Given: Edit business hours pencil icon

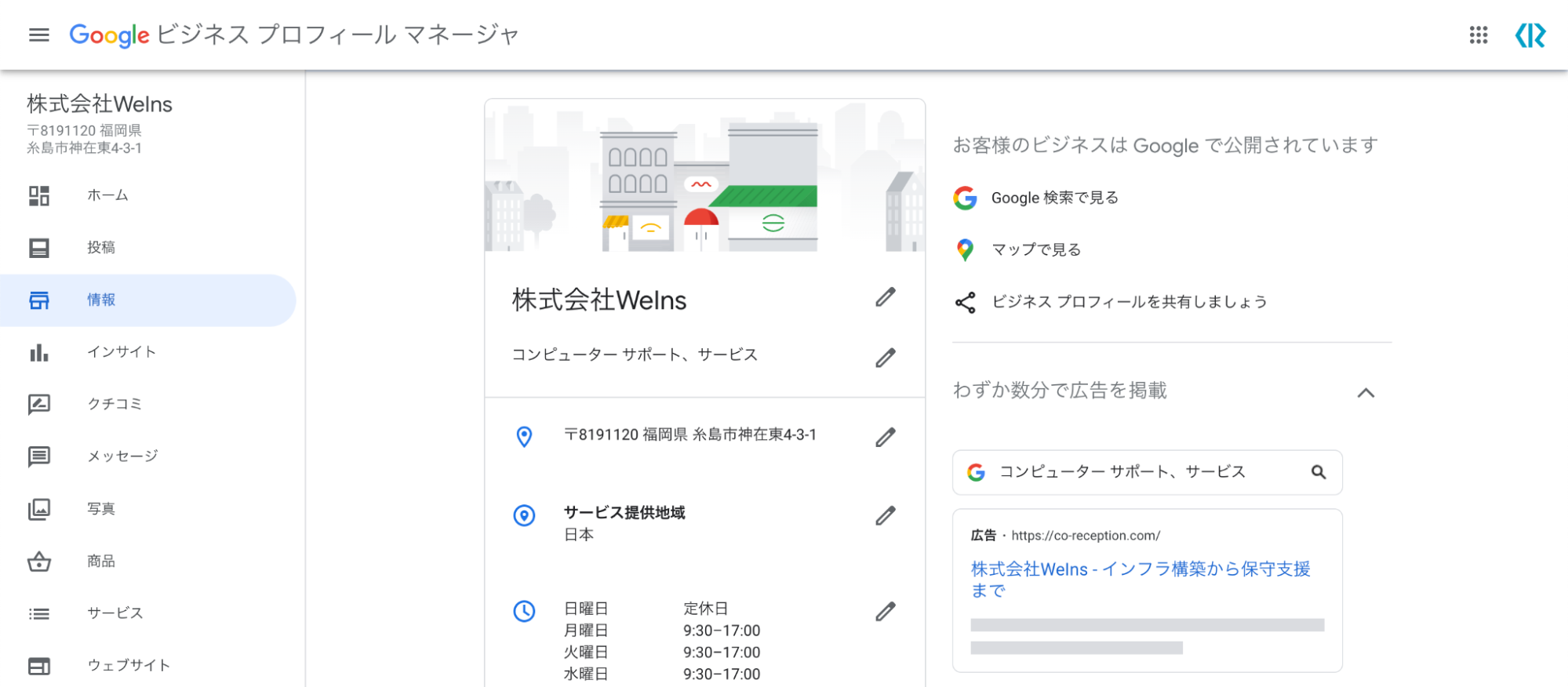Looking at the screenshot, I should point(886,612).
